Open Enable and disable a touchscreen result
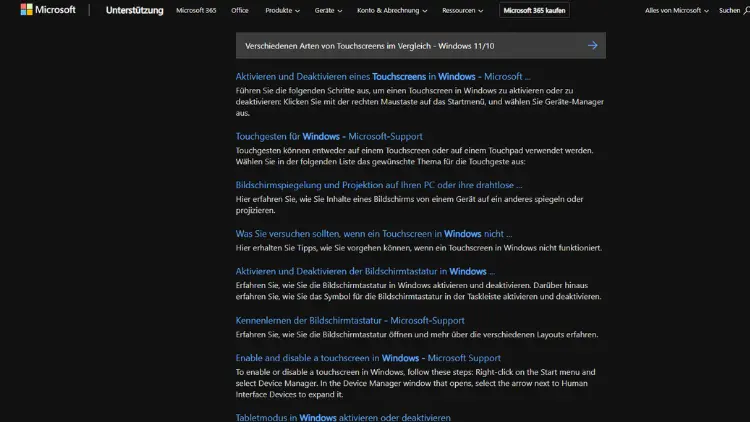 click(x=368, y=358)
